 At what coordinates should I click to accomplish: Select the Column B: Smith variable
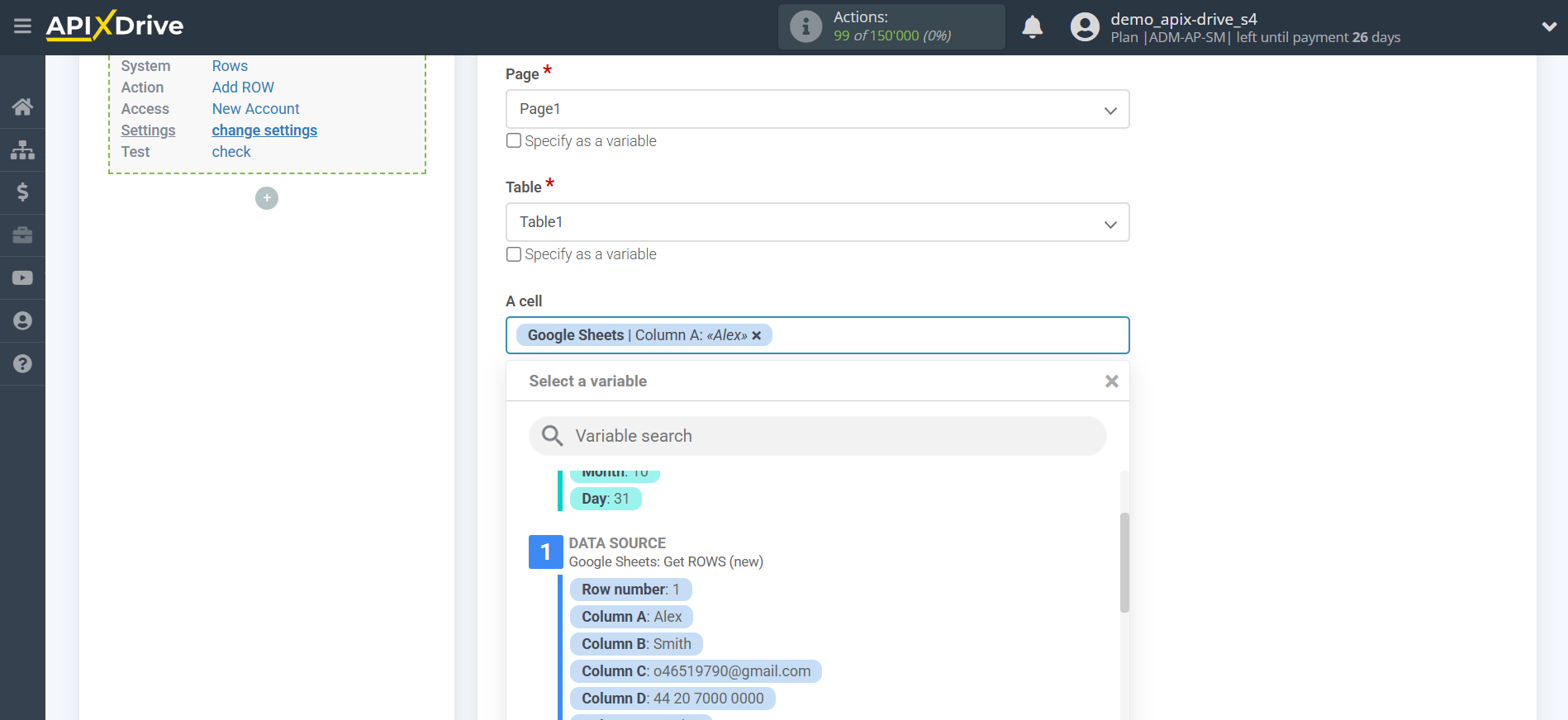click(x=636, y=644)
